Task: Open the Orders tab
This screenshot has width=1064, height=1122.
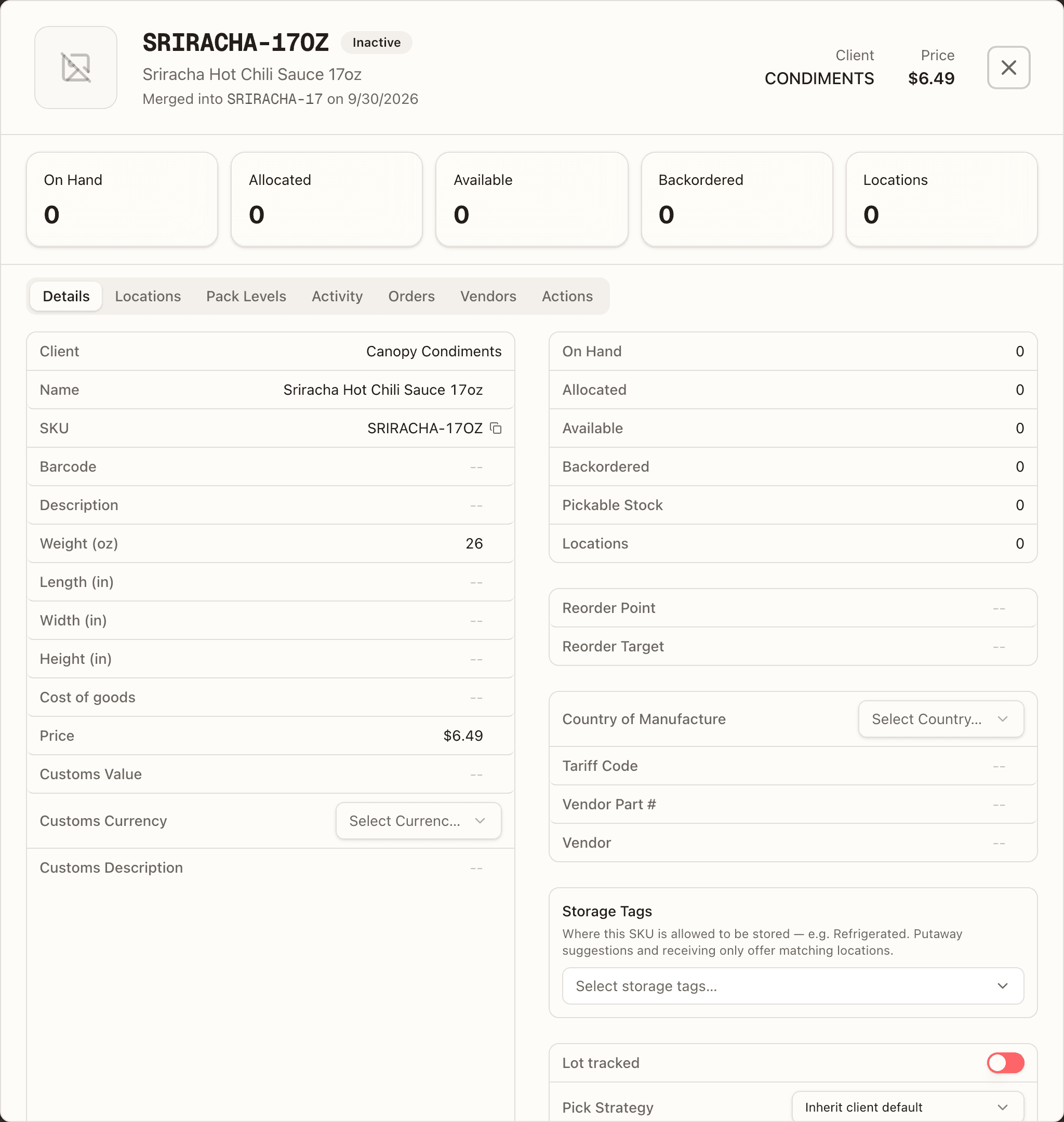Action: point(411,296)
